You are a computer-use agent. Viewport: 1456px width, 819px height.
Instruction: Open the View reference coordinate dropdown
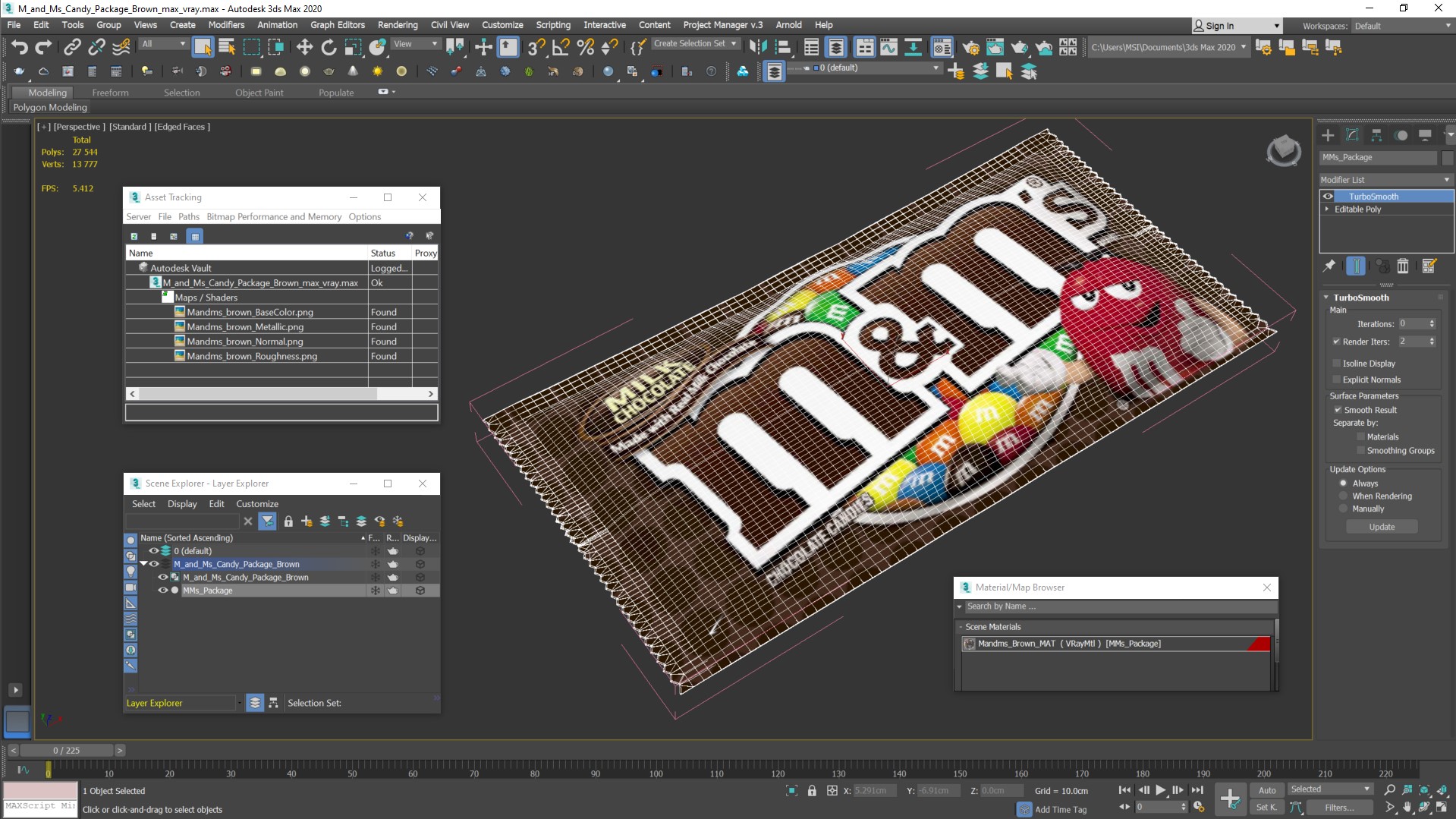point(415,44)
